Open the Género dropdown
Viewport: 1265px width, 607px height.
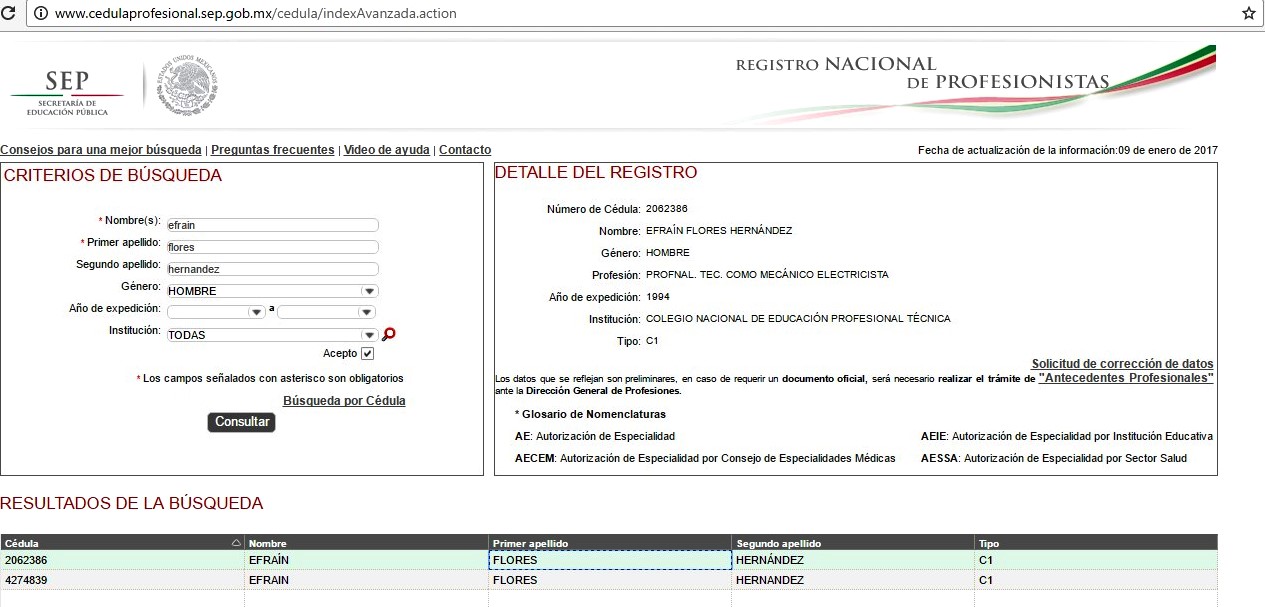(369, 291)
